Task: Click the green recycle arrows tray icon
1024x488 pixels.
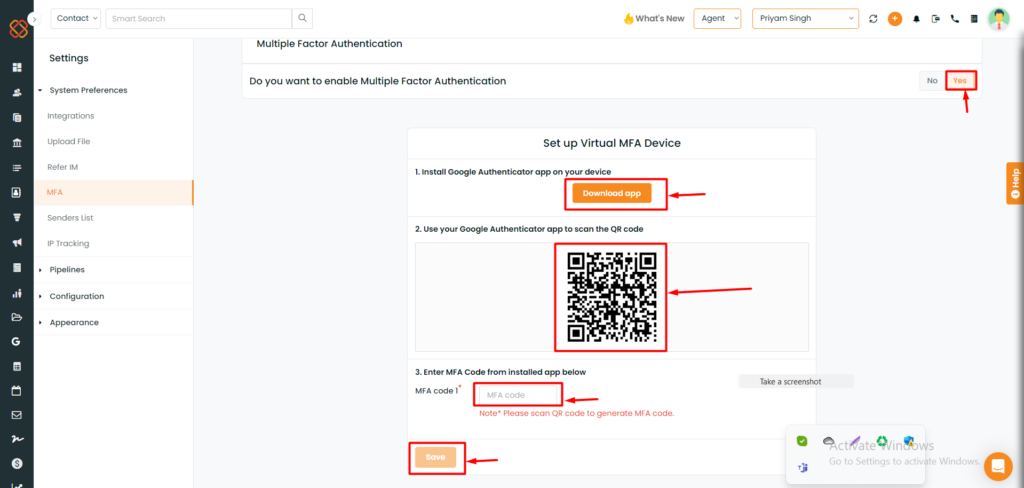Action: click(882, 441)
